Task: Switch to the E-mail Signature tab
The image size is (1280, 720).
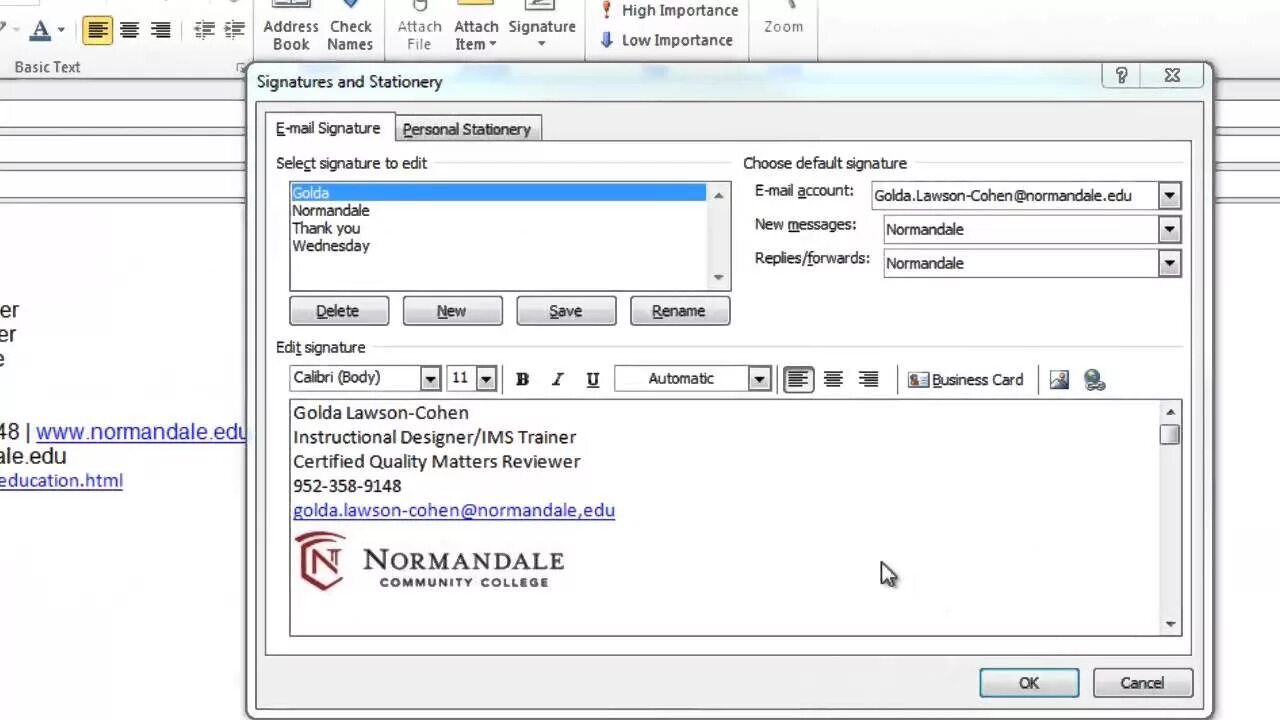Action: pyautogui.click(x=328, y=128)
